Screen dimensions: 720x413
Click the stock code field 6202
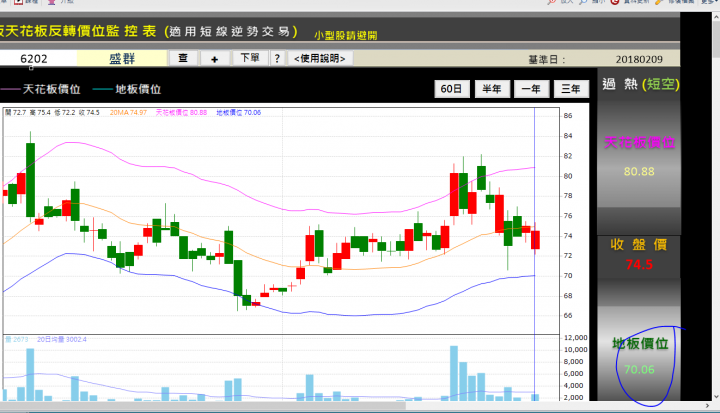pos(38,59)
